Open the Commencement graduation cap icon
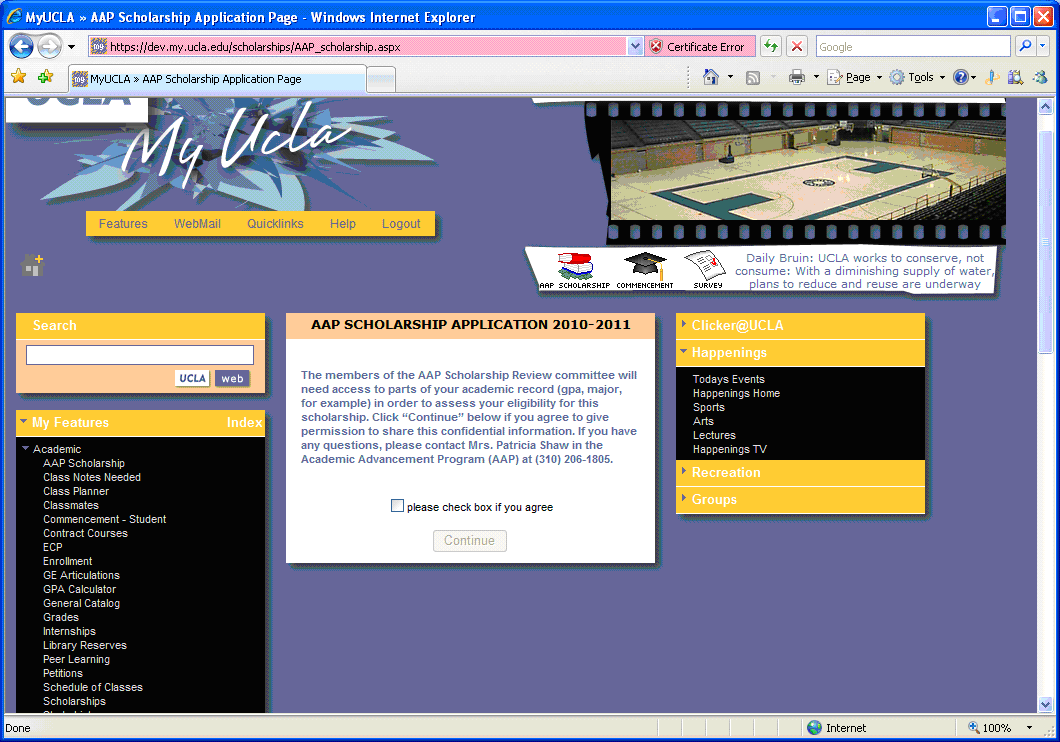 point(644,267)
